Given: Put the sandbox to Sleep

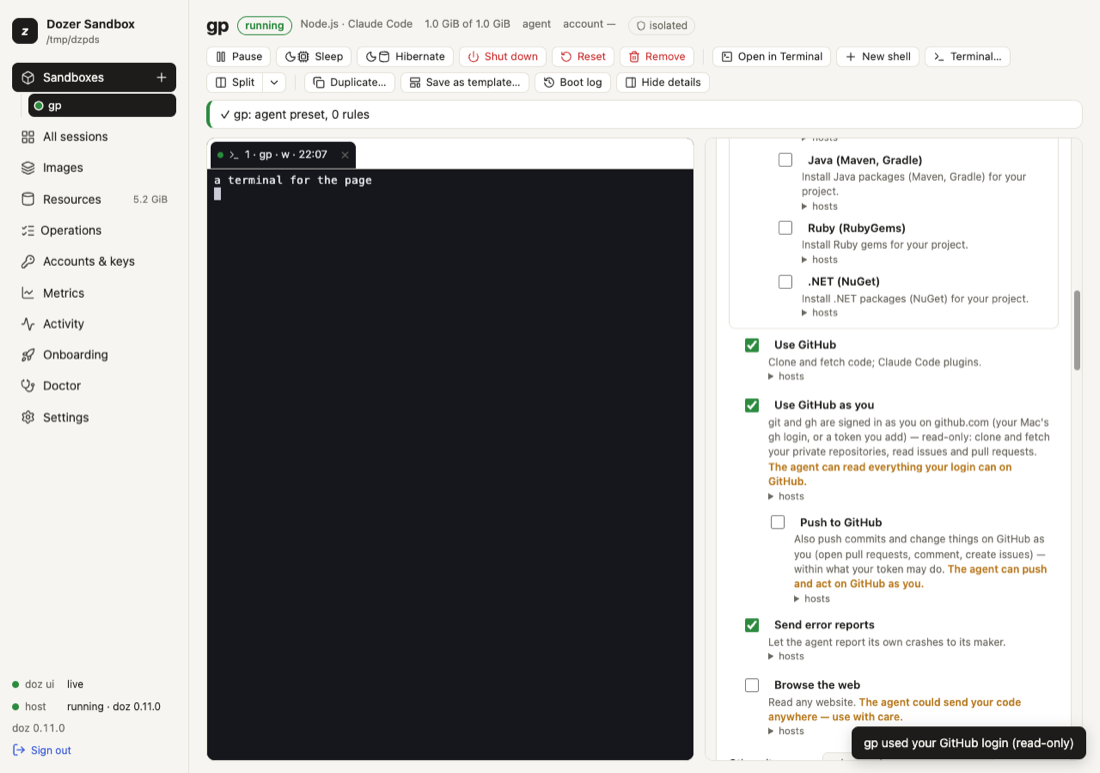Looking at the screenshot, I should click(314, 56).
